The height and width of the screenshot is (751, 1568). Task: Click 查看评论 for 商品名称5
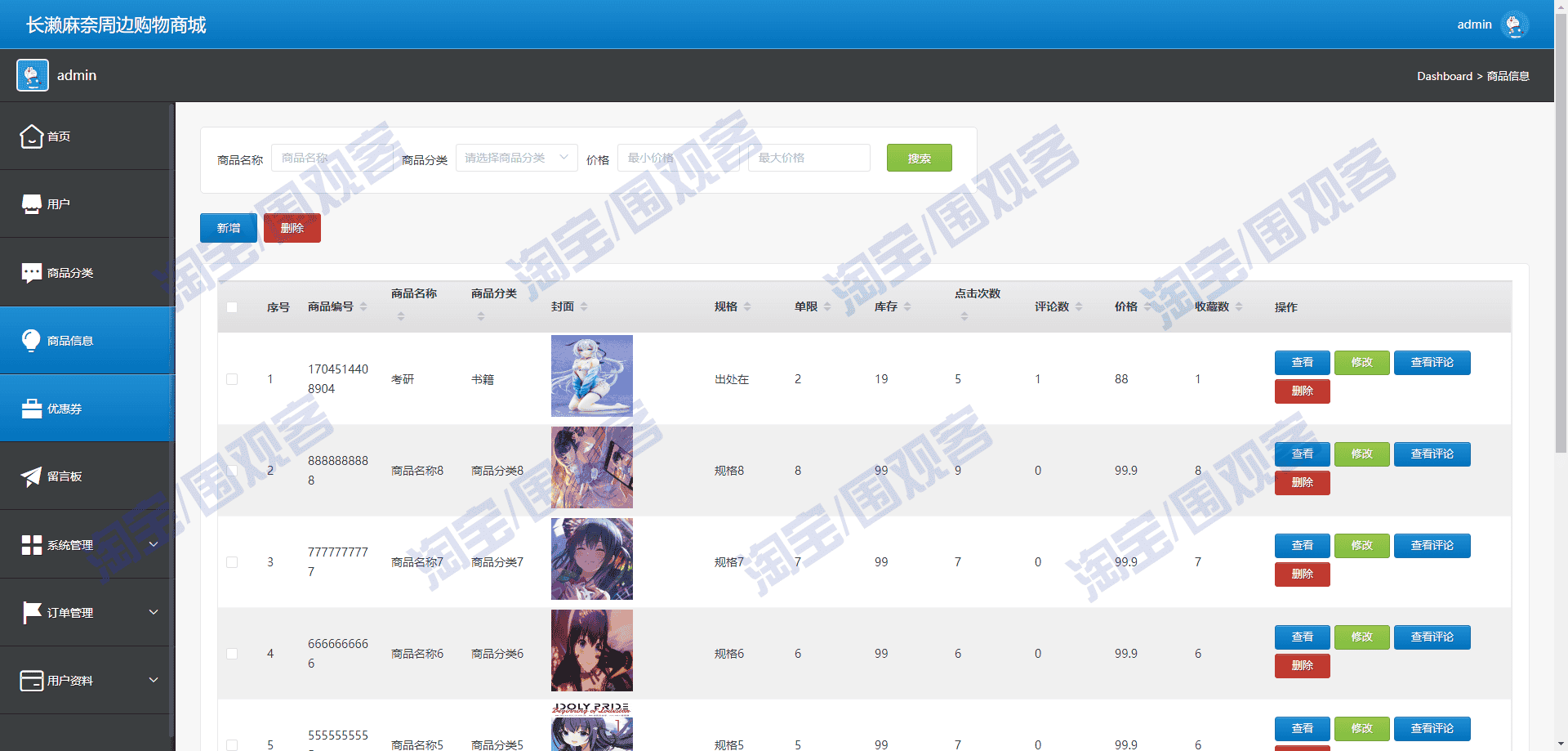click(1432, 728)
